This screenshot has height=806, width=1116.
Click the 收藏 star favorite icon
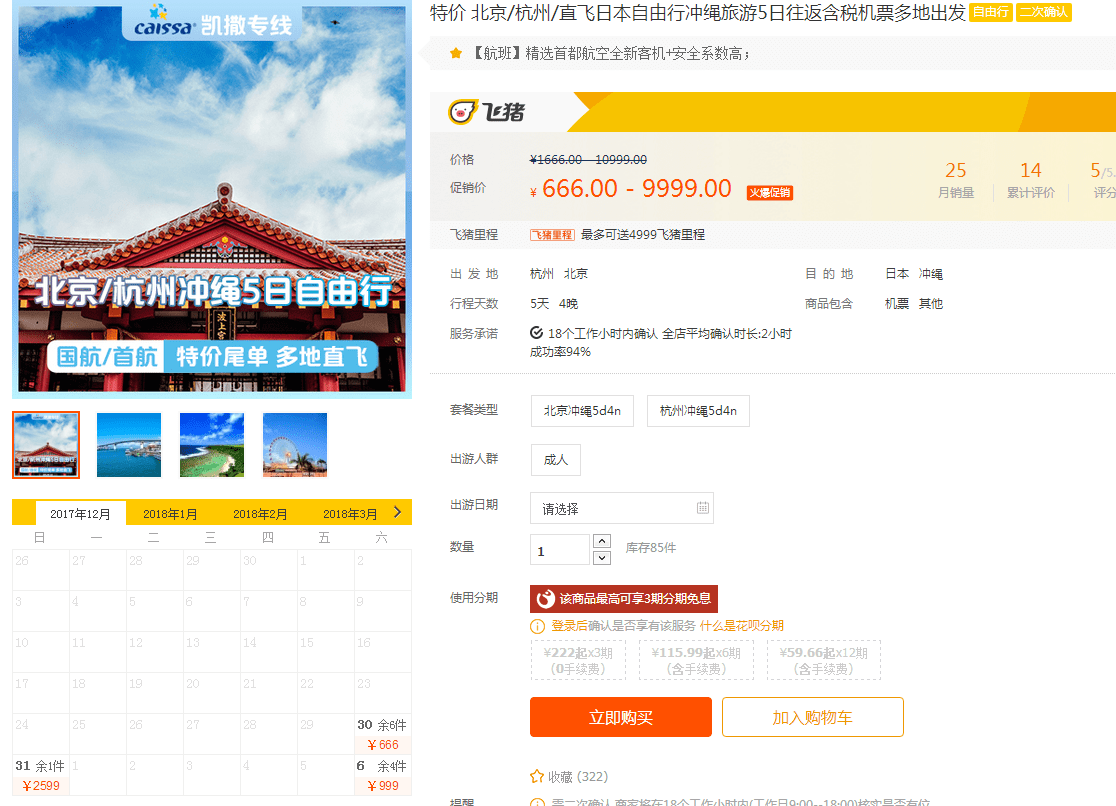(537, 776)
